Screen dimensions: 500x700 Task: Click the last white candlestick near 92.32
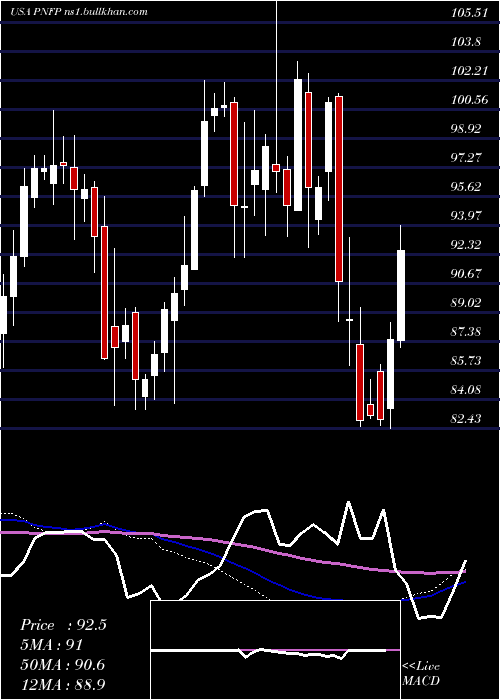pos(401,296)
